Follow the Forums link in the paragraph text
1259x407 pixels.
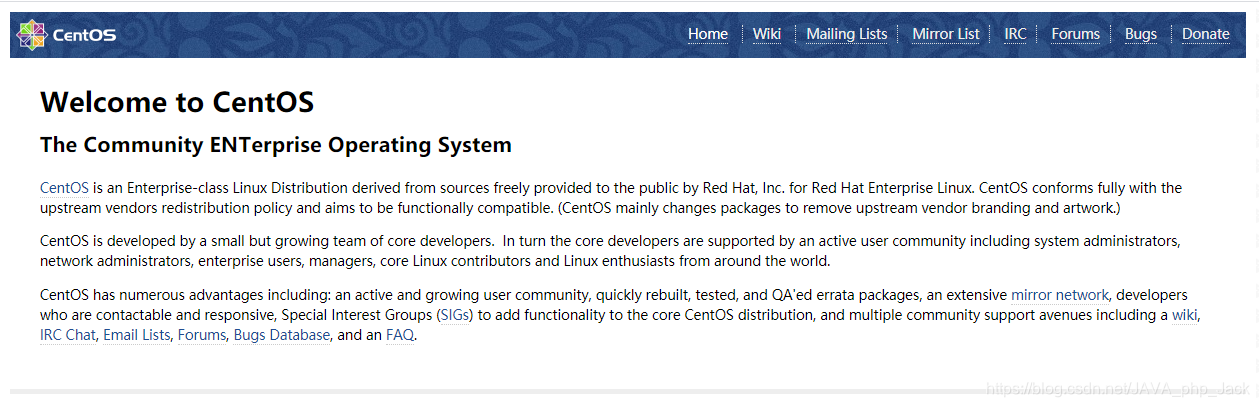[x=201, y=335]
